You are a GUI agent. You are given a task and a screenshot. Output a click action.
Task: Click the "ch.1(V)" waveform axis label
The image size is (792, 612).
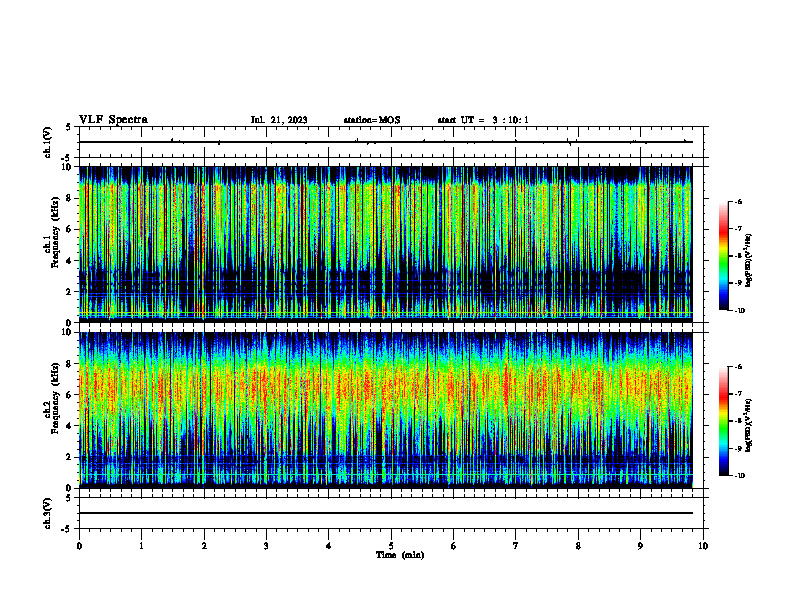coord(48,142)
